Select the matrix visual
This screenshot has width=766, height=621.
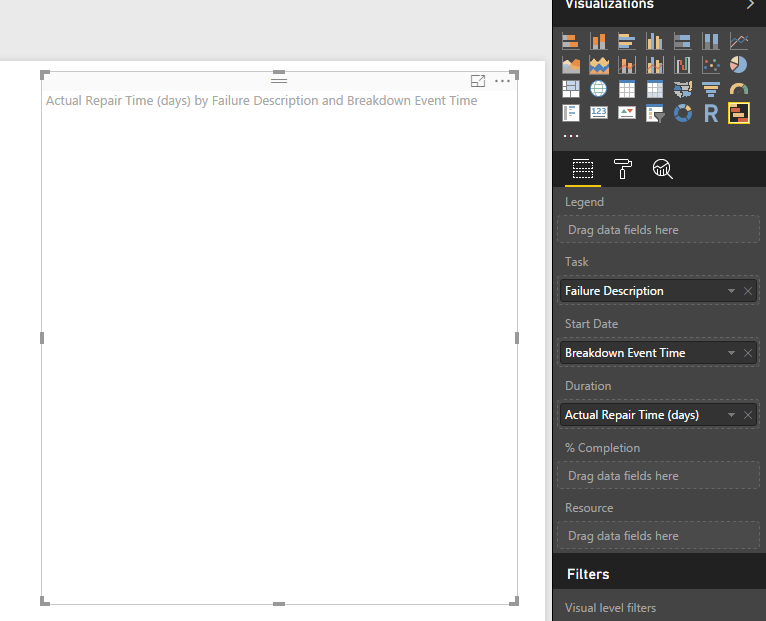(x=655, y=89)
